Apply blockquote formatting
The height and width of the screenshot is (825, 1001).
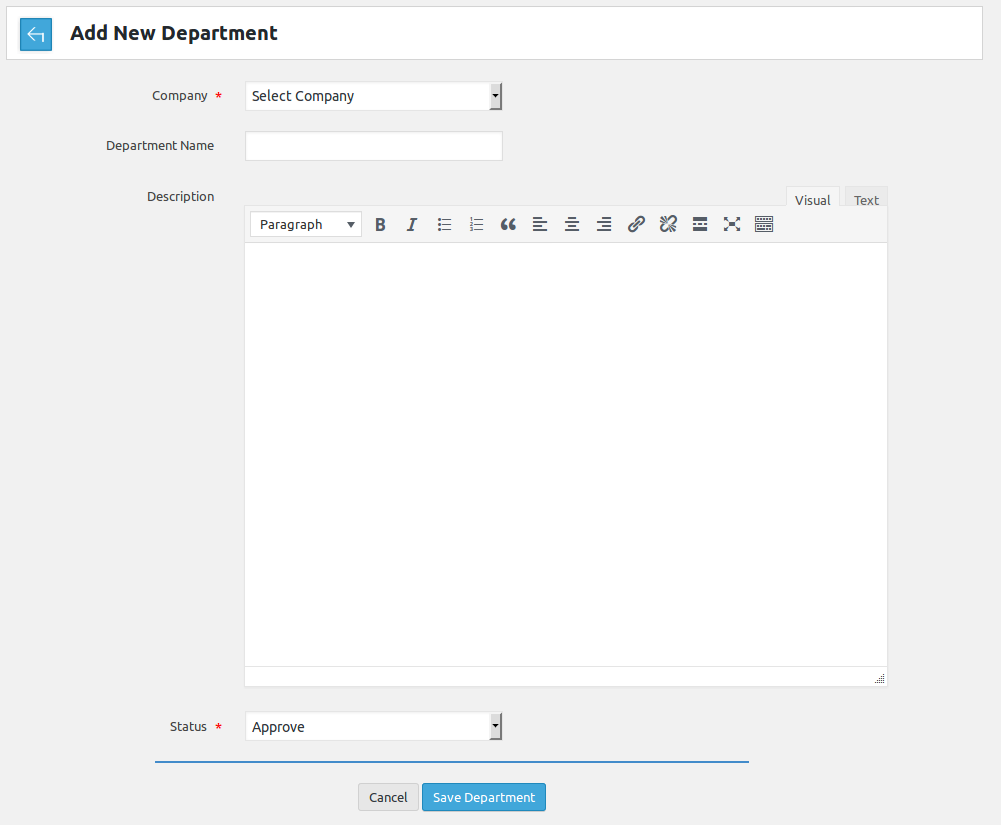tap(508, 224)
